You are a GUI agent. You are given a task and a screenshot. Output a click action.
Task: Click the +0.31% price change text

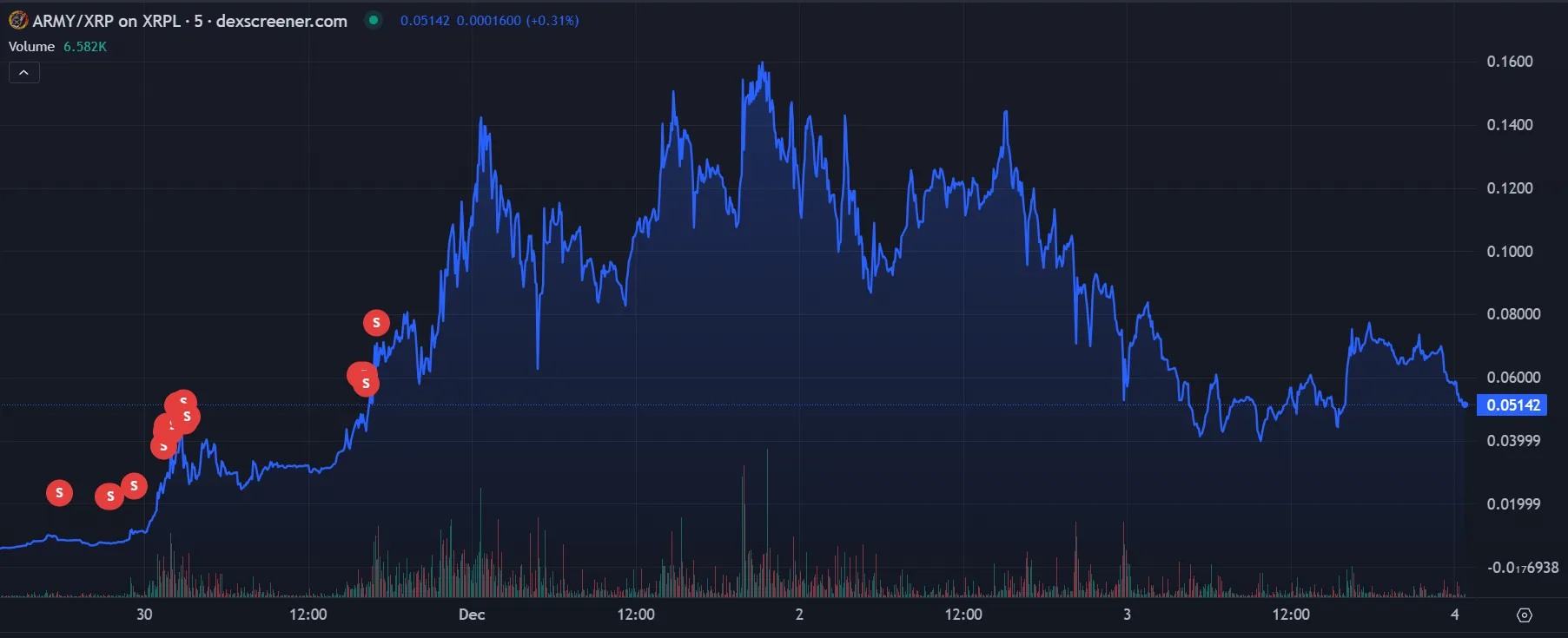(x=552, y=20)
